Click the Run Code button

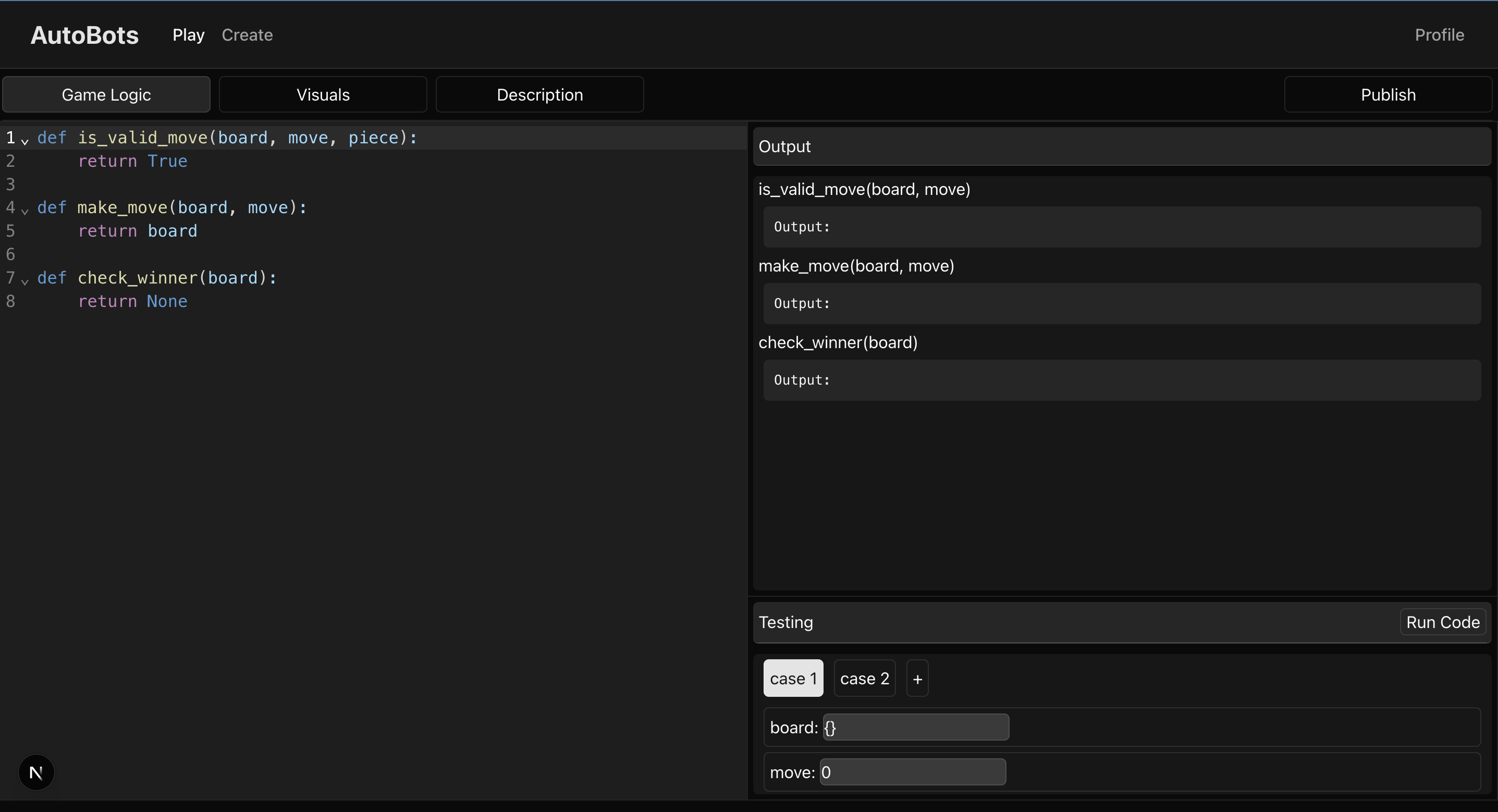1442,622
